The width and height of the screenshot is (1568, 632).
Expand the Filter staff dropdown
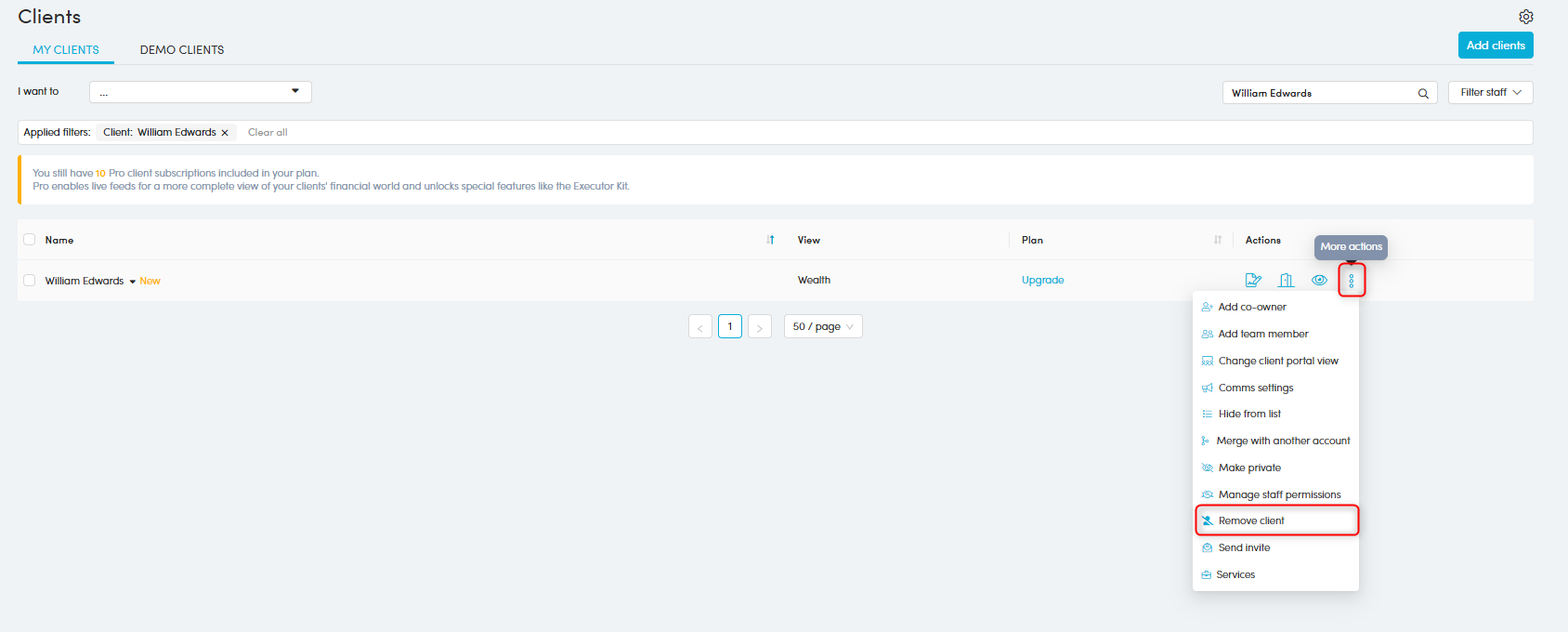[x=1490, y=92]
